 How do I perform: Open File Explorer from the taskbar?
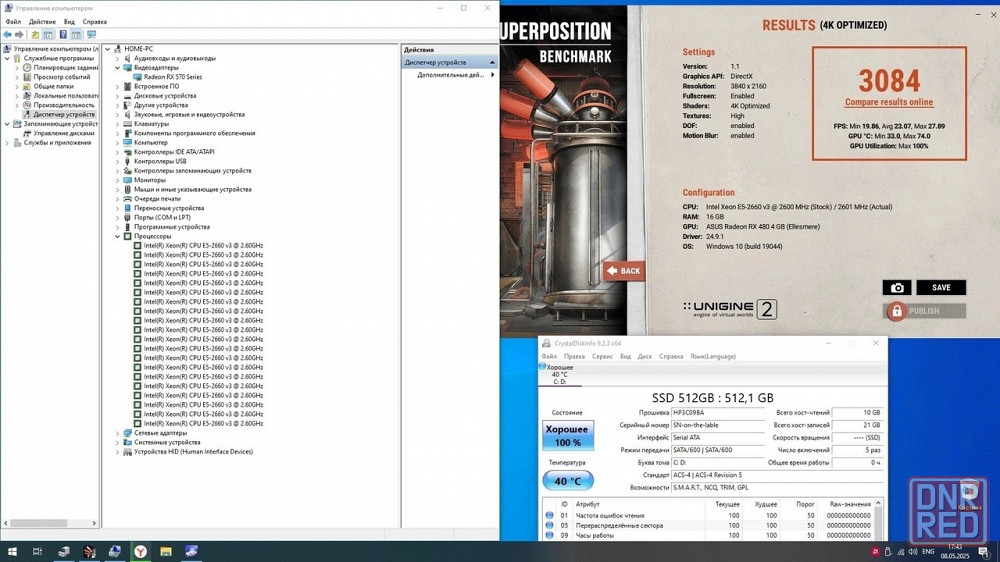pyautogui.click(x=166, y=552)
